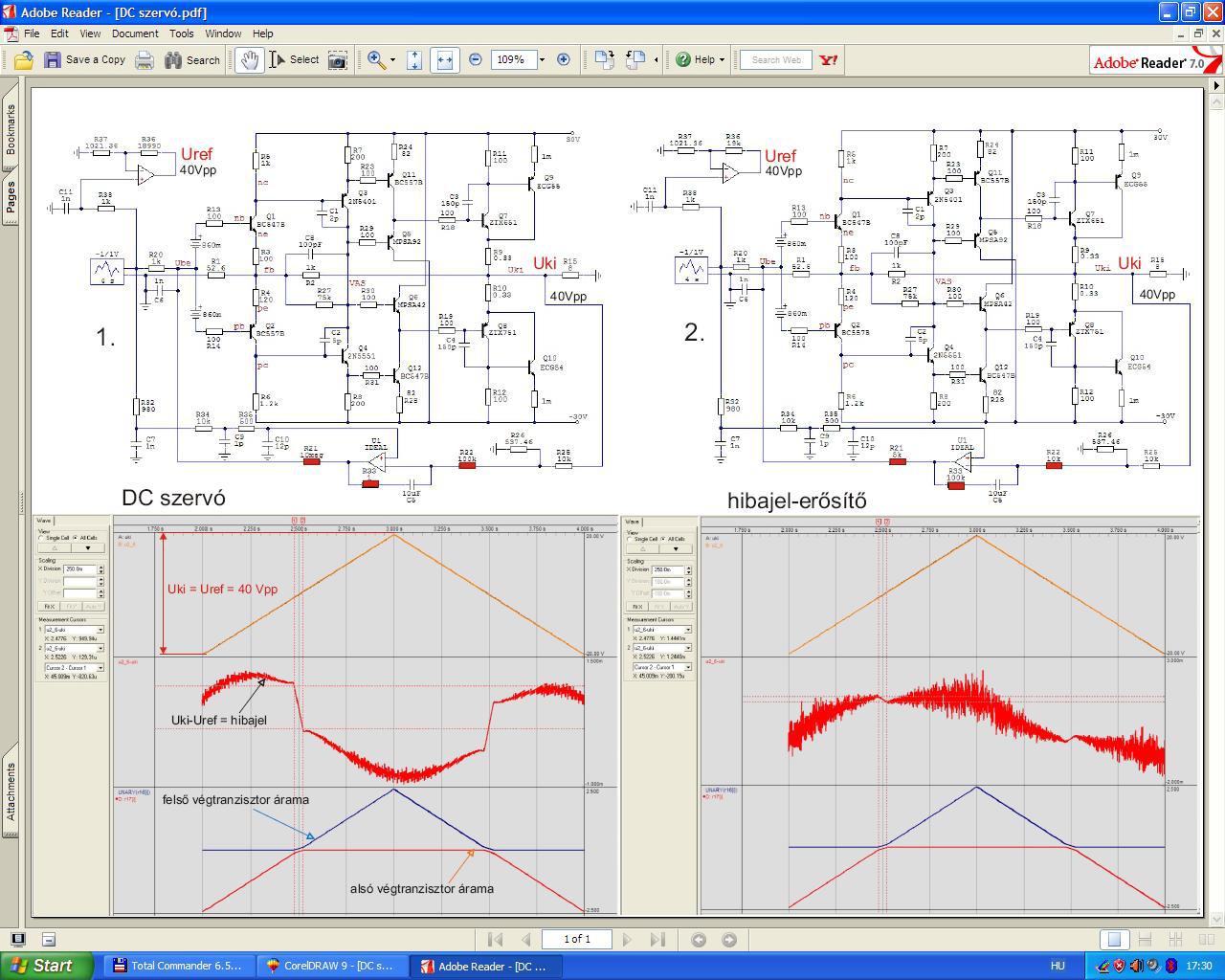Open the File menu

tap(32, 33)
